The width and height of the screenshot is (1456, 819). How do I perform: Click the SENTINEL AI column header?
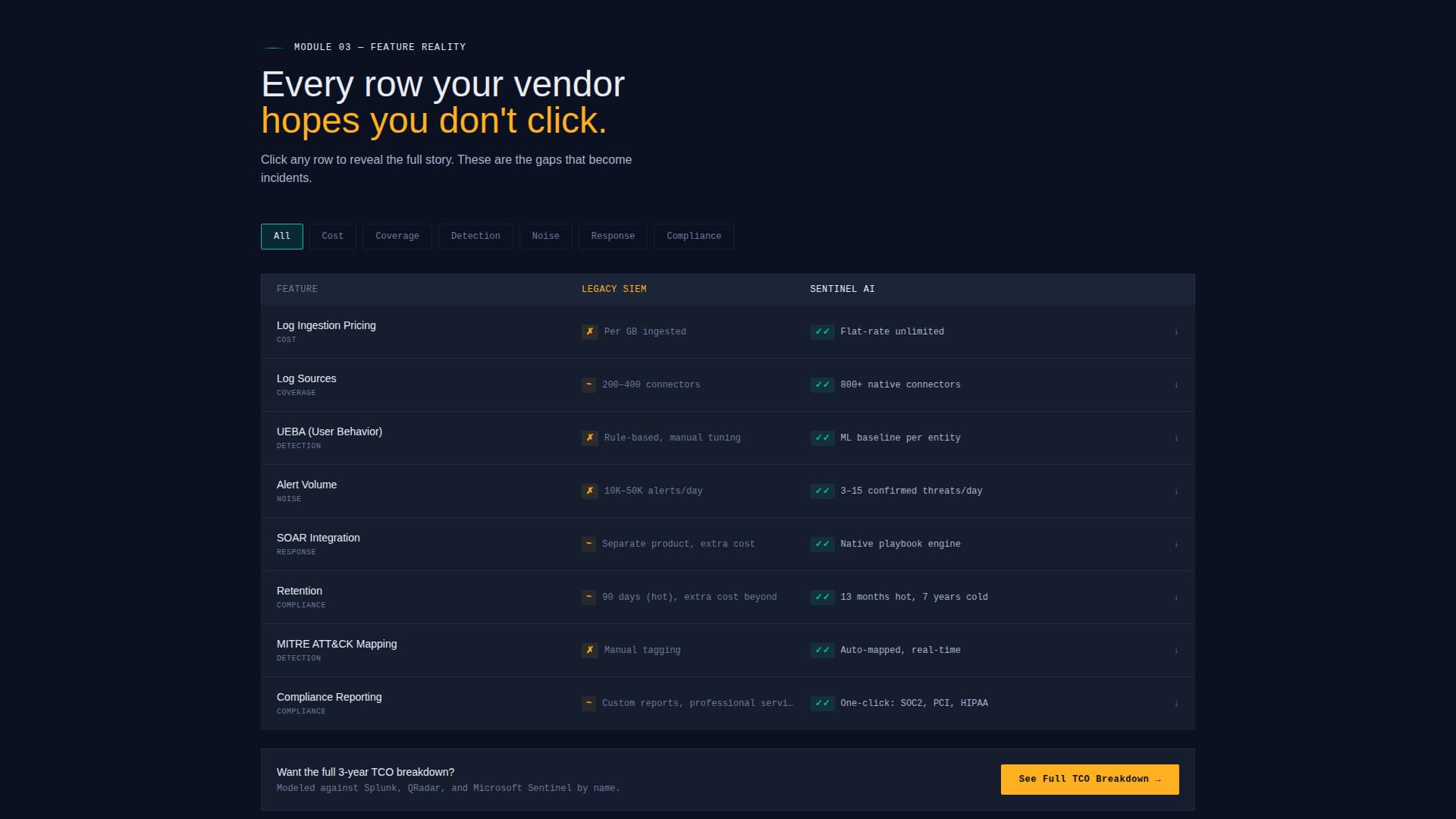(x=842, y=289)
